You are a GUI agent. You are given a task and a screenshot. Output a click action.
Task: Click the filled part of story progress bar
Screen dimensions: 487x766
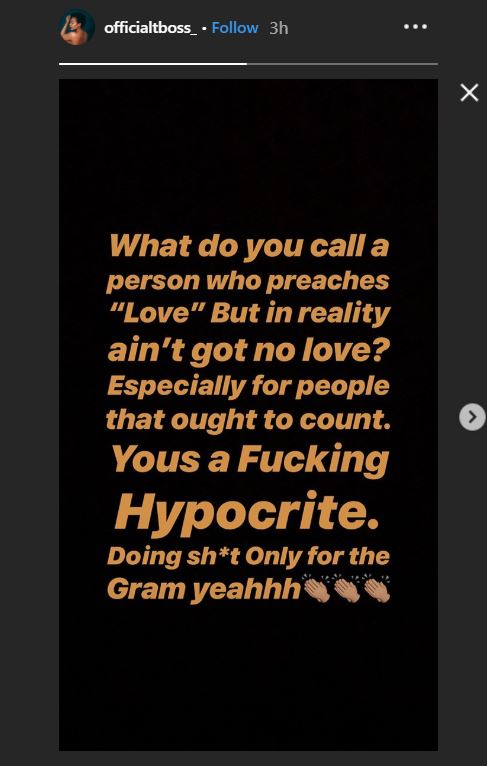coord(153,64)
